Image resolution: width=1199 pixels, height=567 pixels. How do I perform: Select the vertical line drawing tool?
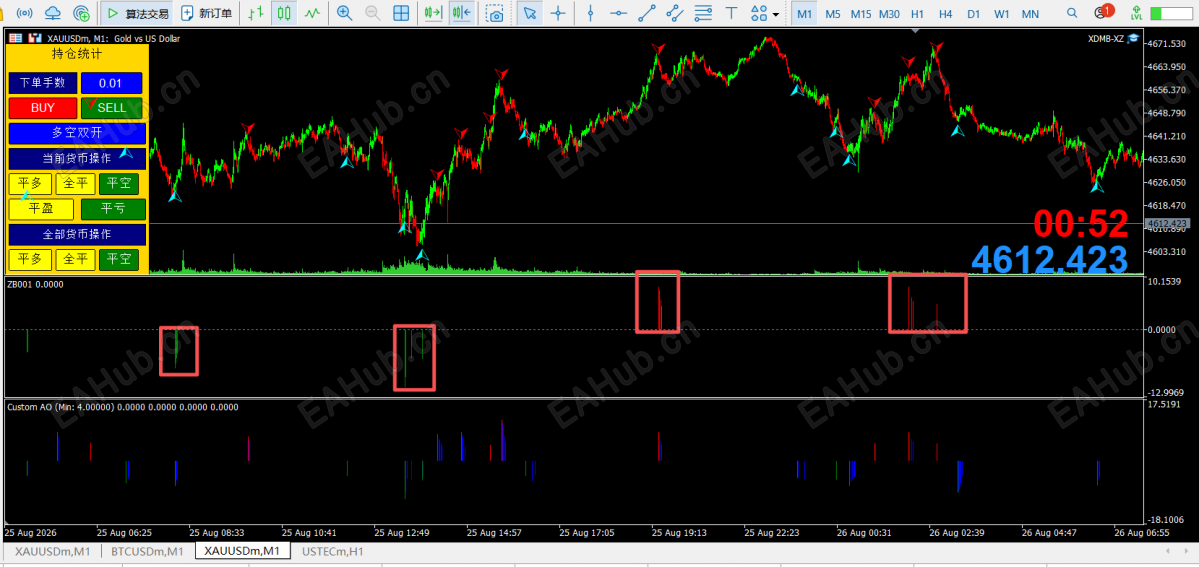pyautogui.click(x=590, y=13)
